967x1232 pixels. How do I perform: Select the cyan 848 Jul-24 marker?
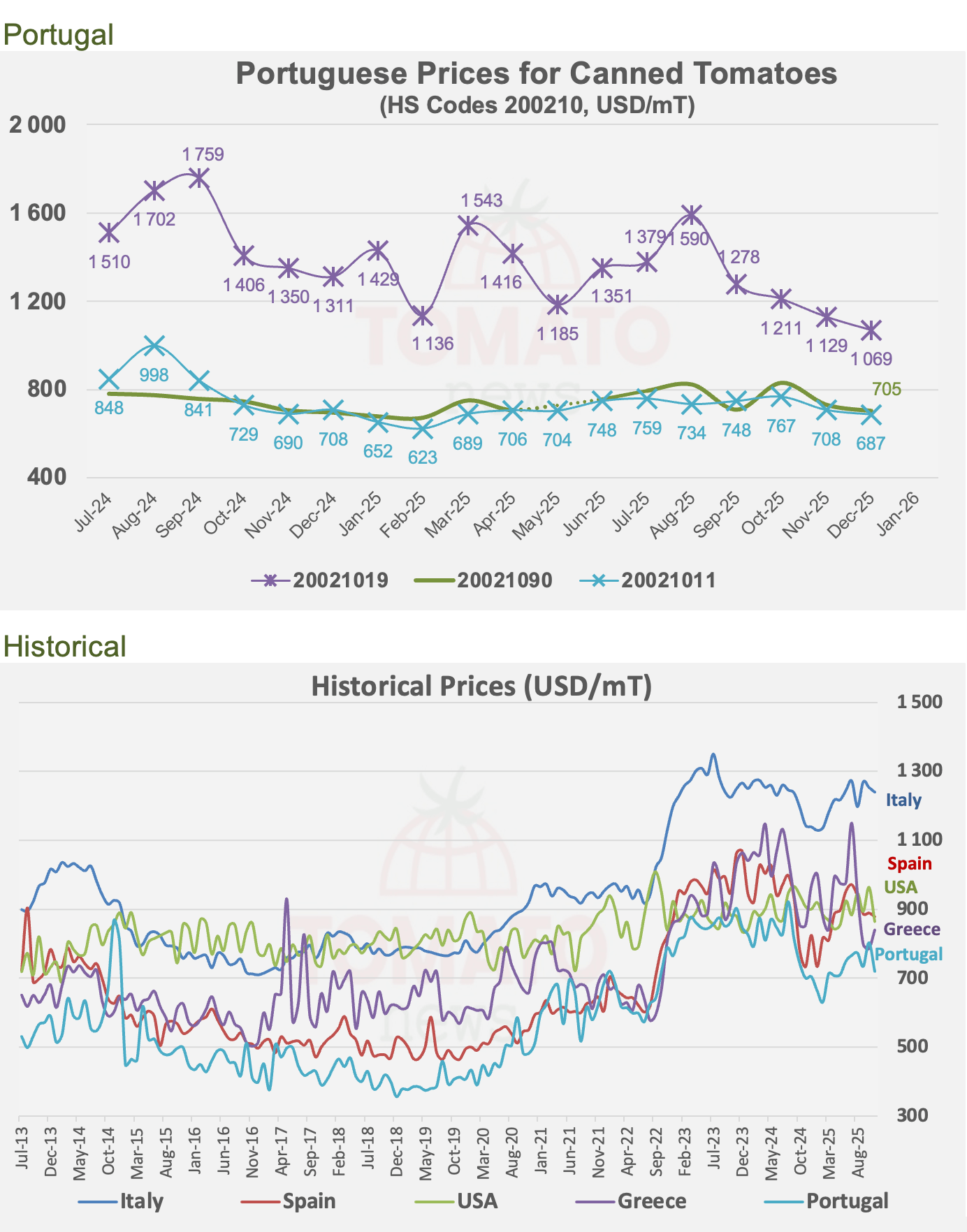click(x=109, y=379)
